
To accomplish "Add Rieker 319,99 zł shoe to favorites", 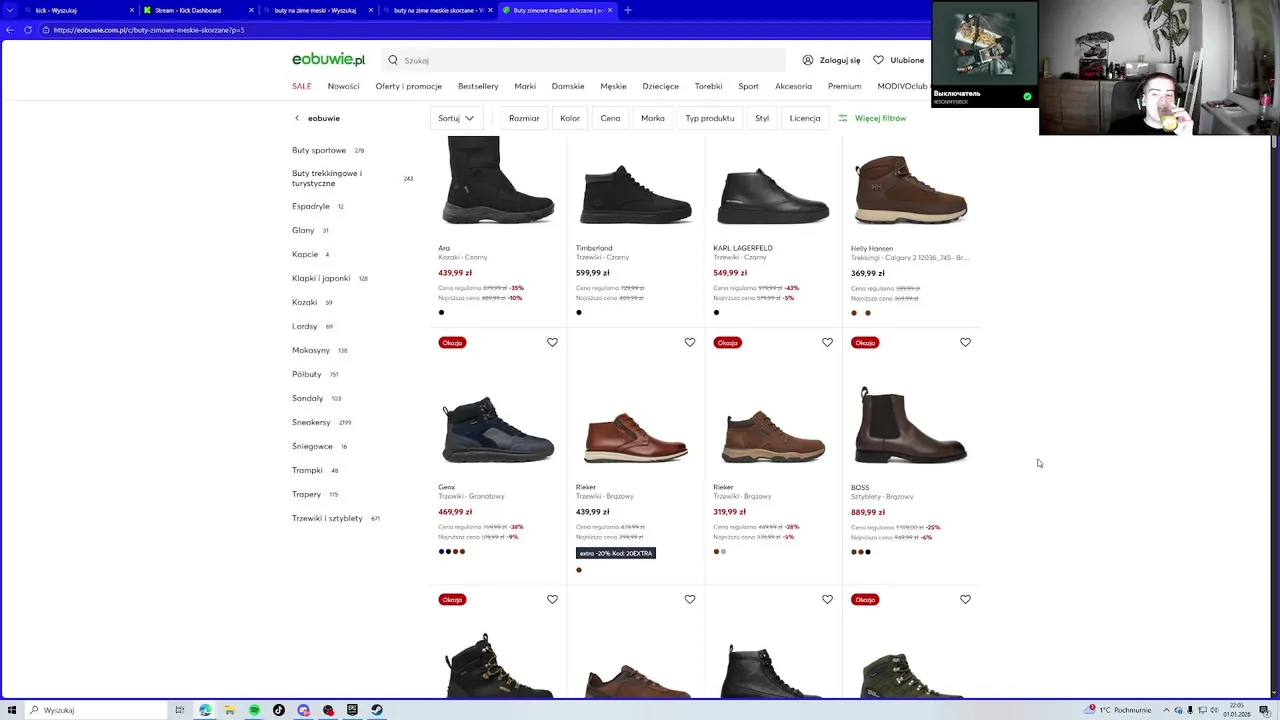I will point(827,342).
